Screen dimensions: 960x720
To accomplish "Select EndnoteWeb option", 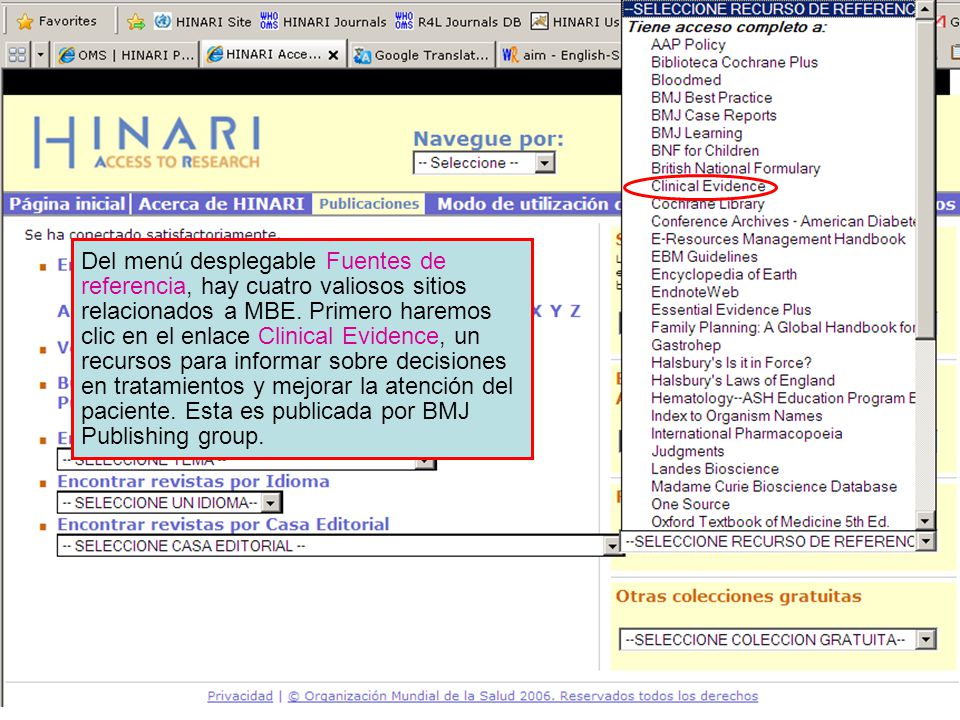I will tap(695, 293).
